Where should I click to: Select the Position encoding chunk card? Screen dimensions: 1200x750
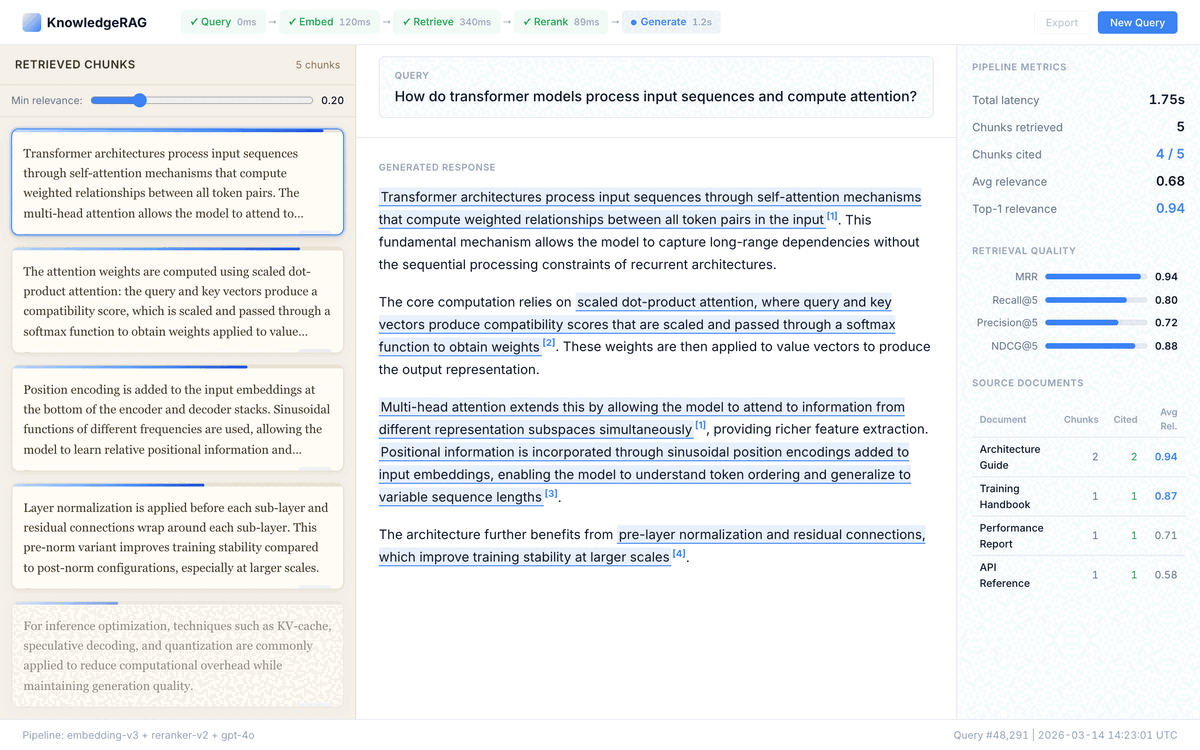(x=177, y=419)
